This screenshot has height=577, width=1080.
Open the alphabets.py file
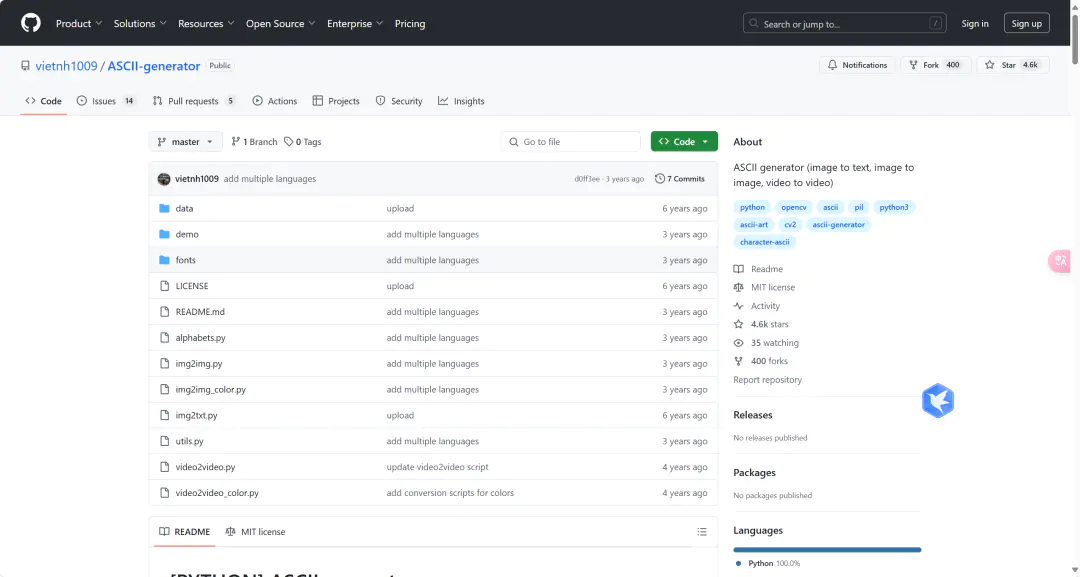tap(200, 338)
